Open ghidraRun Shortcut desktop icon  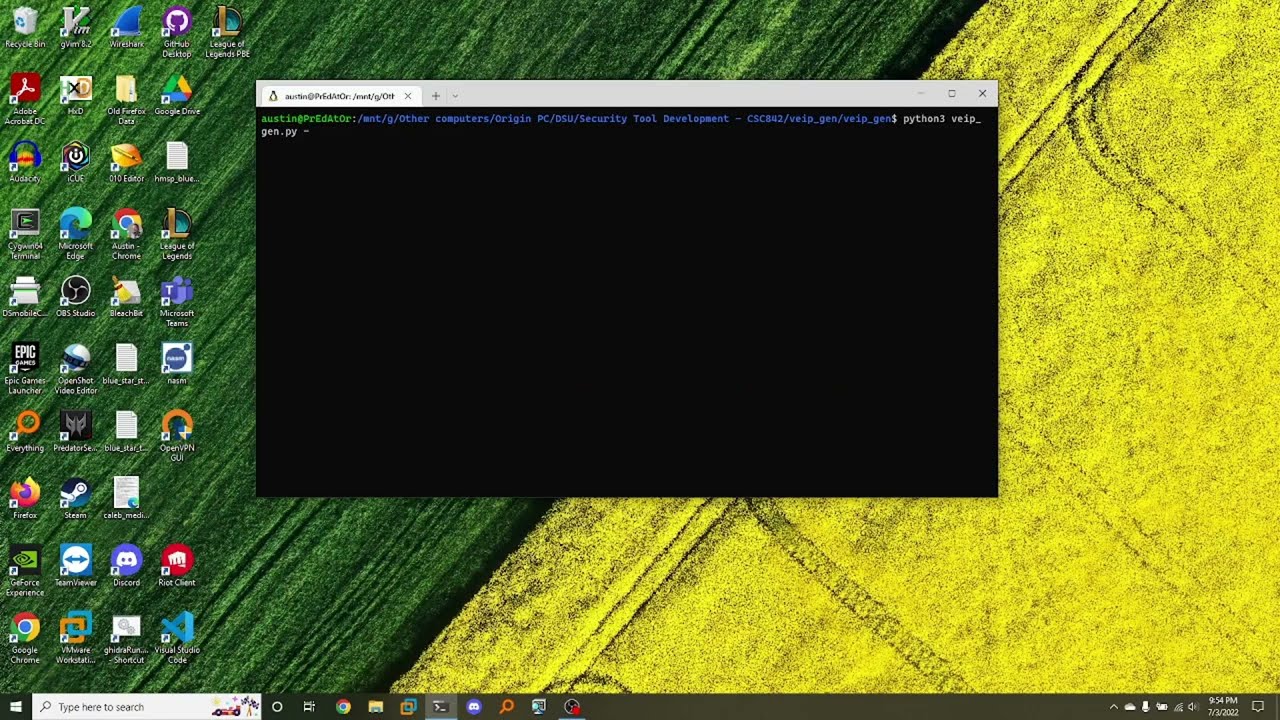pyautogui.click(x=126, y=638)
